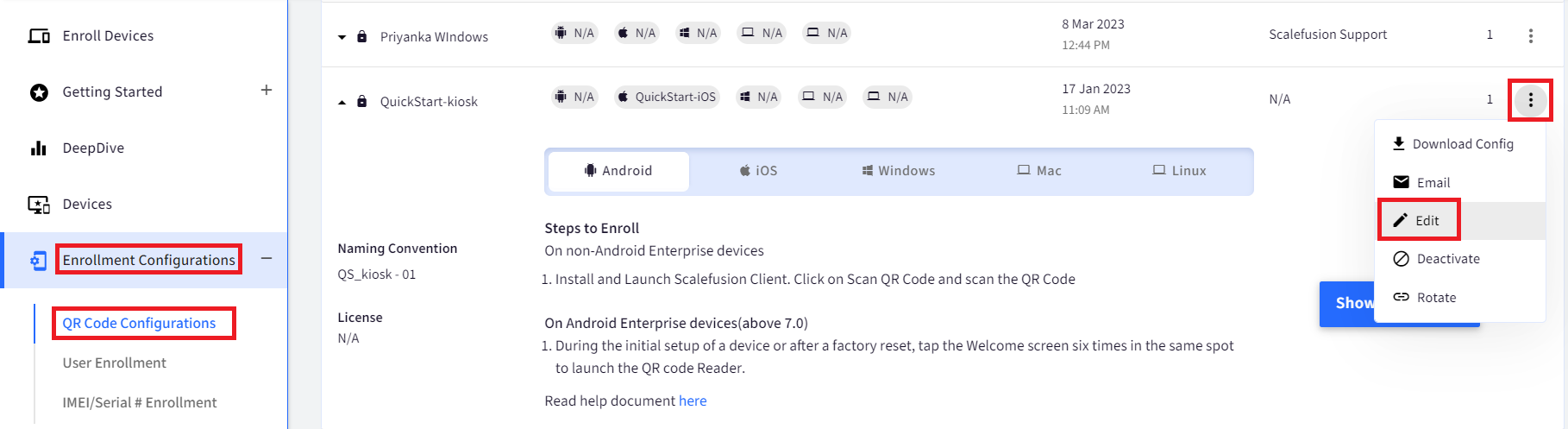Click the QuickStart-iOS profile chip
Image resolution: width=1568 pixels, height=429 pixels.
point(667,97)
